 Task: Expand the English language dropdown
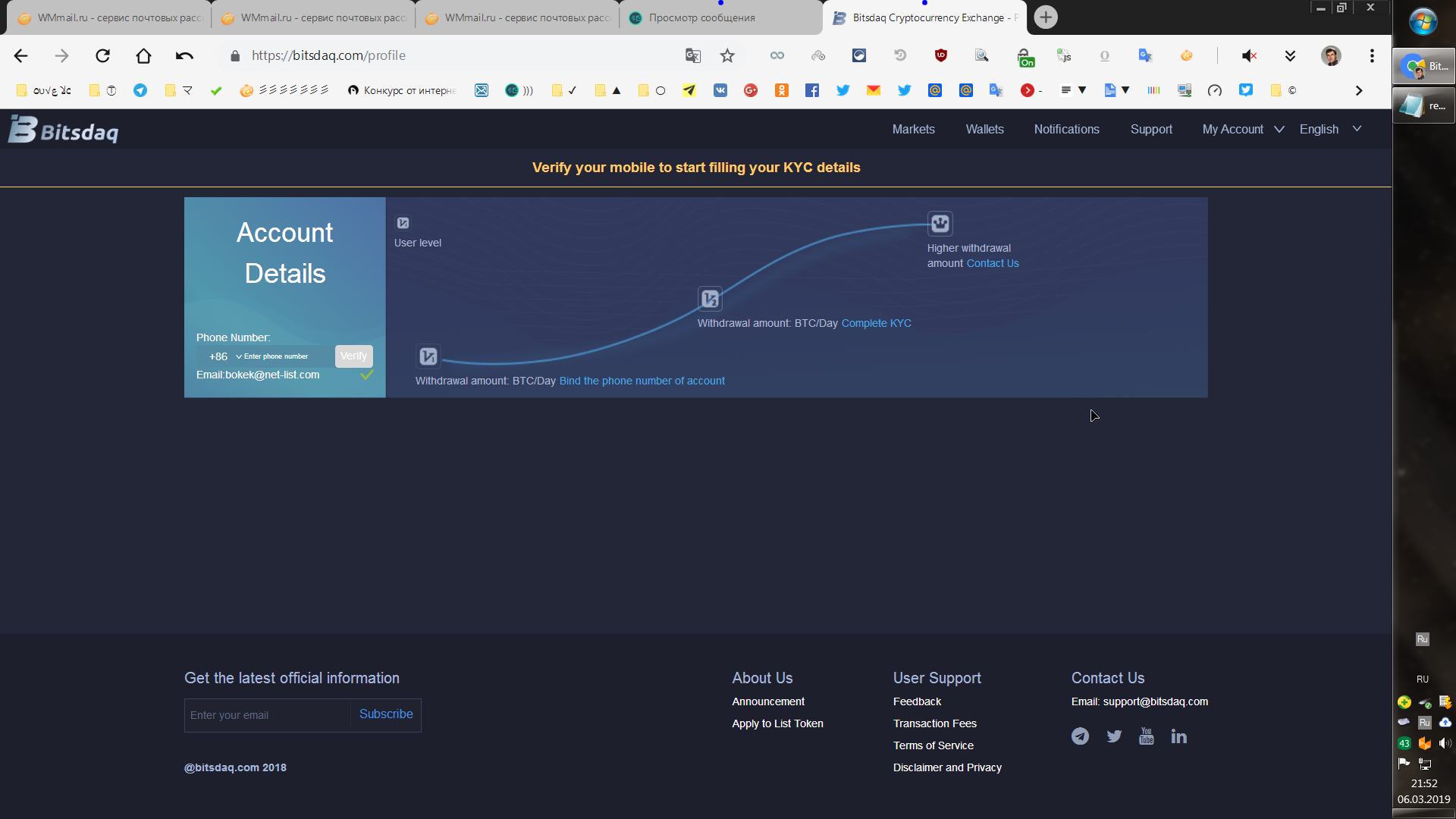[x=1330, y=130]
